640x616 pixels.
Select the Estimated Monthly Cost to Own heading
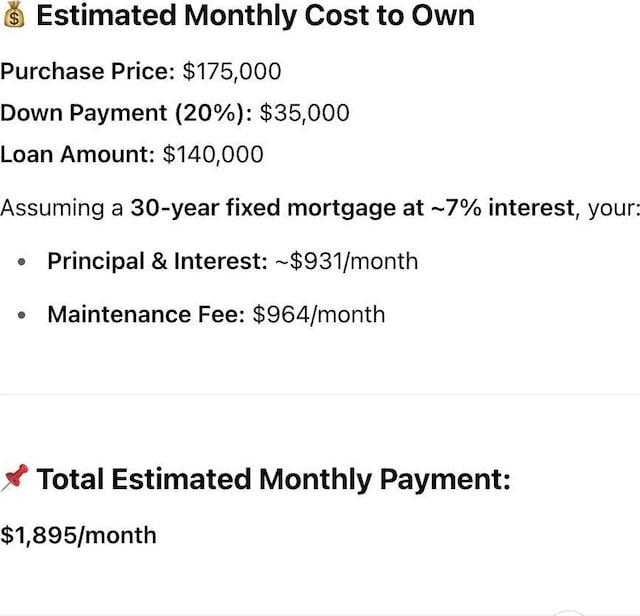click(x=256, y=16)
